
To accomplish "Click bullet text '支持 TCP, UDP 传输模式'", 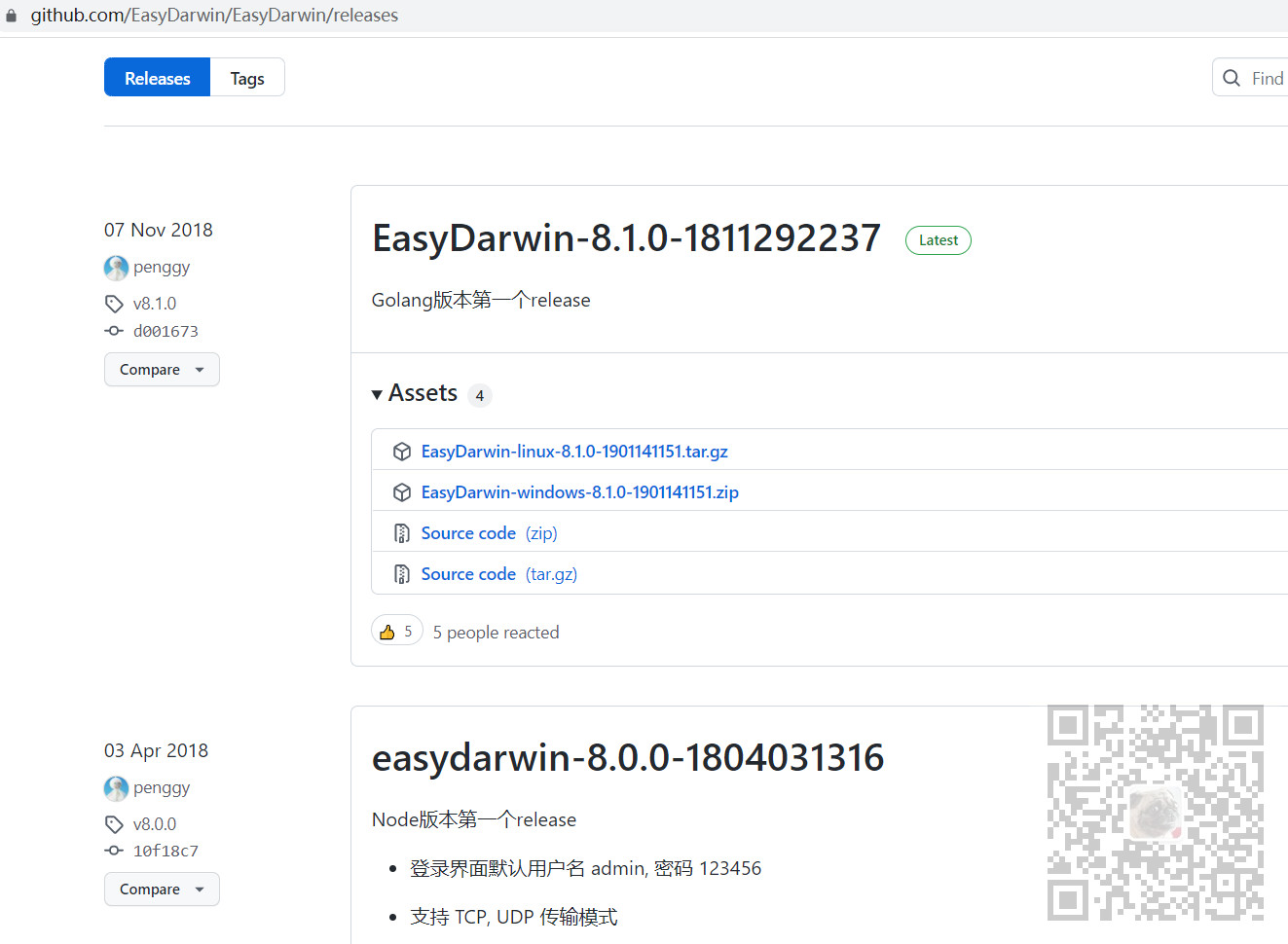I will pyautogui.click(x=514, y=917).
